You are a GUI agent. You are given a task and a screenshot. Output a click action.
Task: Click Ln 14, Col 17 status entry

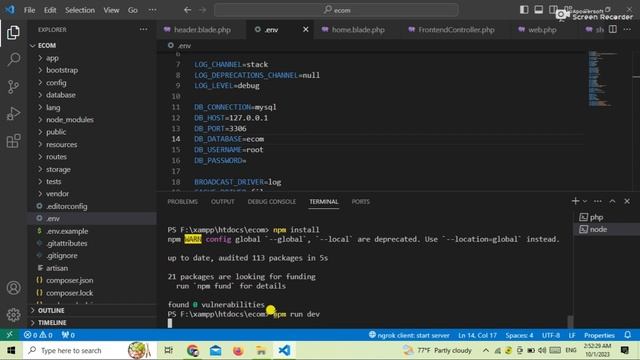[x=477, y=335]
